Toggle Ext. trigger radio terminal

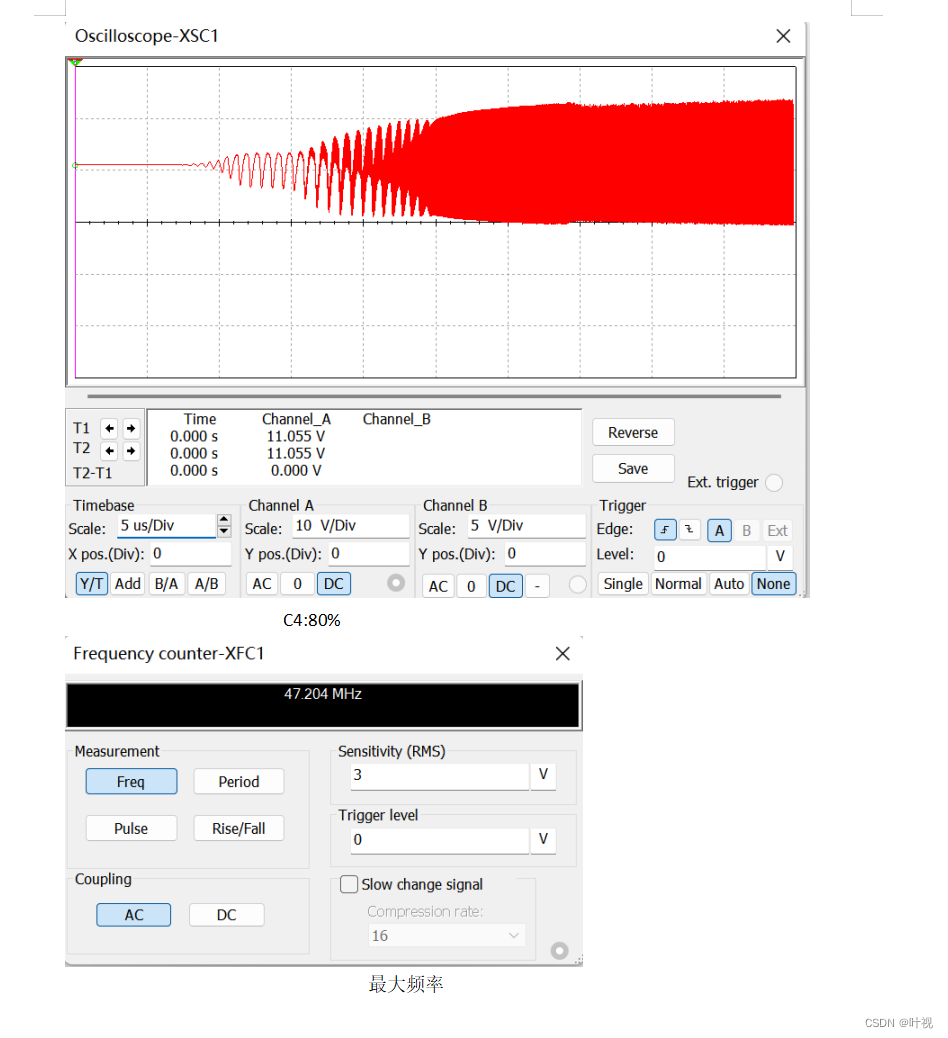773,483
